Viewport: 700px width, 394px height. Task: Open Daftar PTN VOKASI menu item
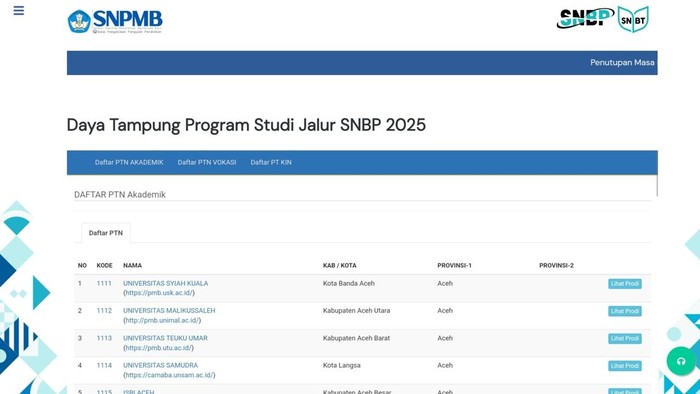[207, 162]
